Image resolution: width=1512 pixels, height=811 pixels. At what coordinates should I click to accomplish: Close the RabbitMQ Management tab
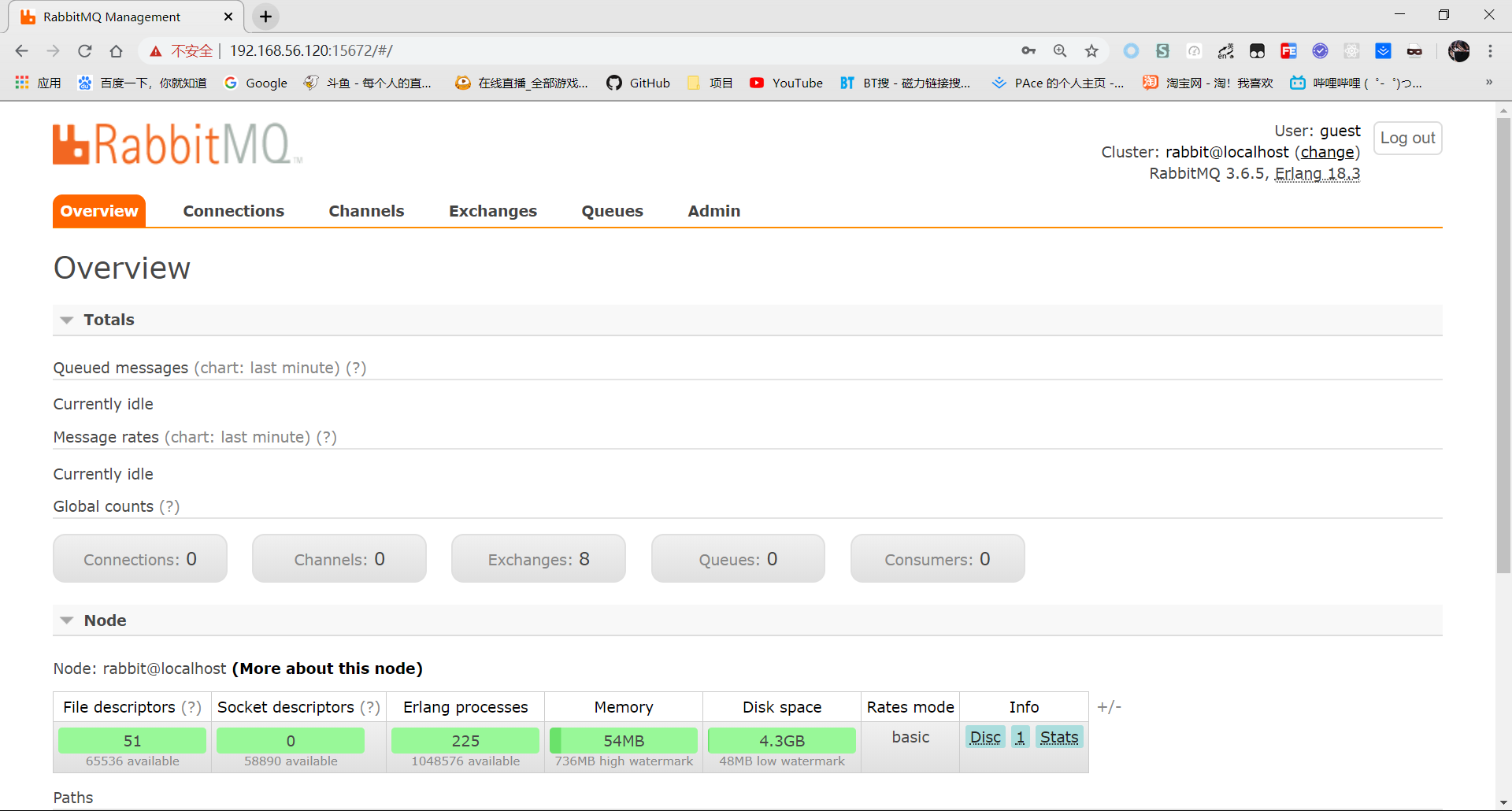(x=228, y=17)
